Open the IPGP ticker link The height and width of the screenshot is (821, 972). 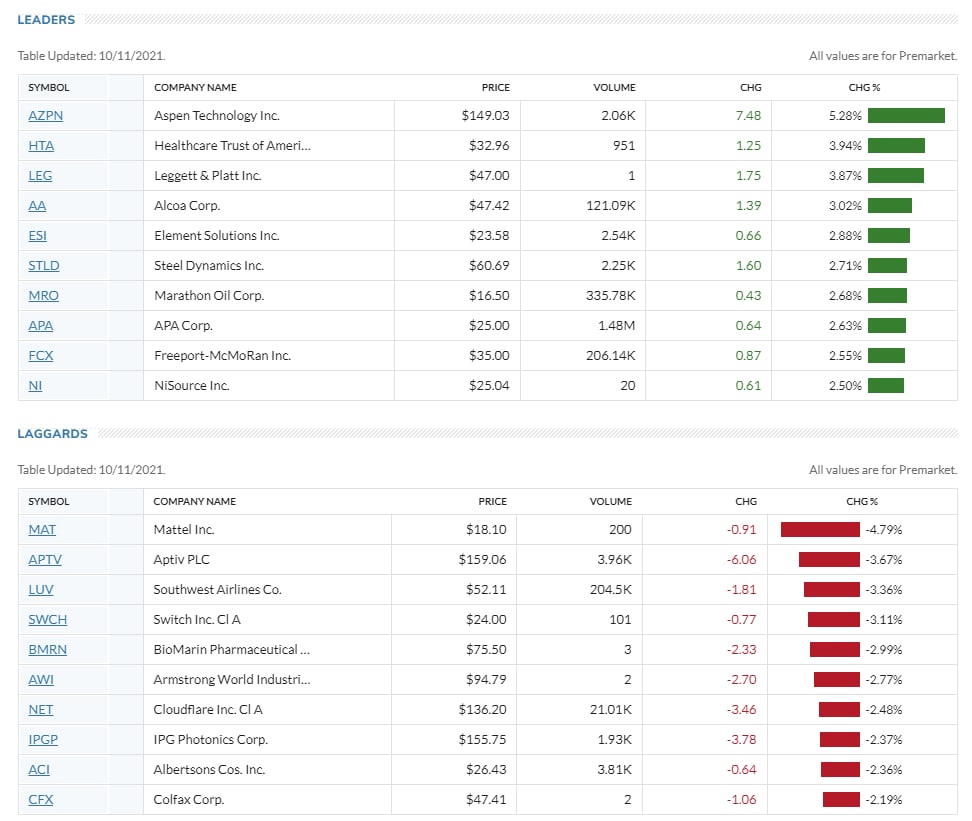click(43, 739)
